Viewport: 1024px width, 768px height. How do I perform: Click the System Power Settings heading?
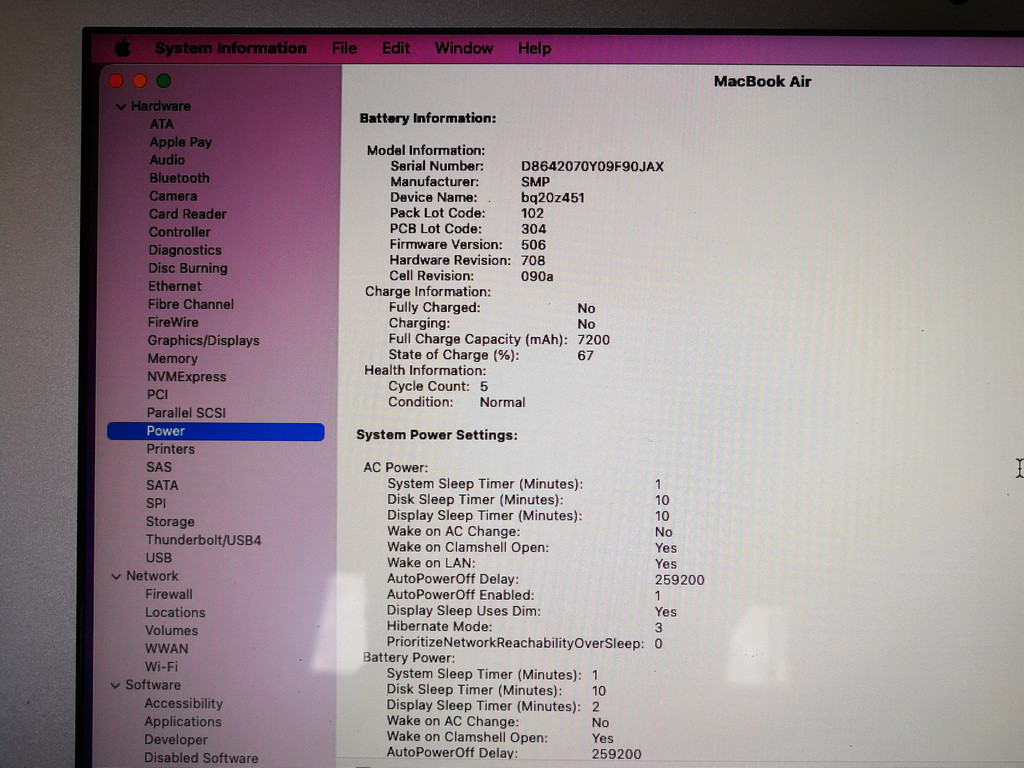click(437, 436)
